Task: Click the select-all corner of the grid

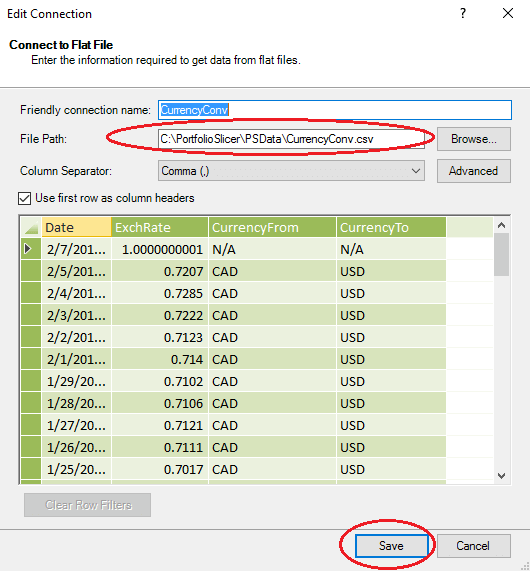Action: pos(31,227)
